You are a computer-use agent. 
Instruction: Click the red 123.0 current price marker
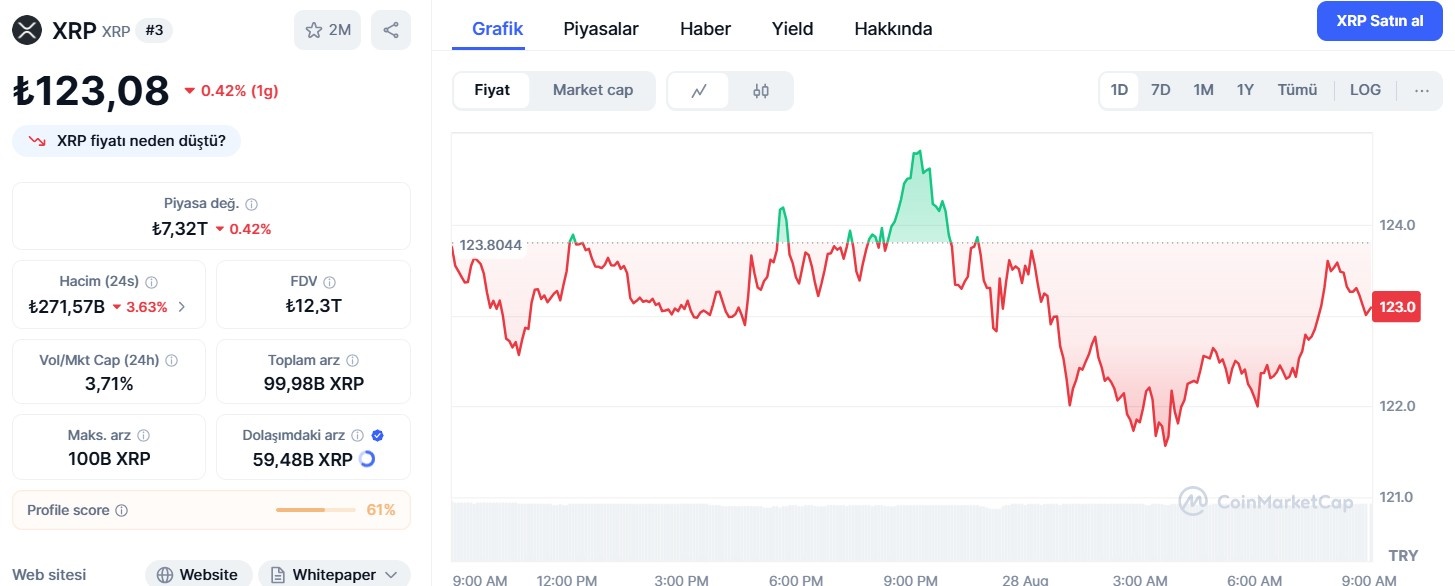pos(1396,307)
